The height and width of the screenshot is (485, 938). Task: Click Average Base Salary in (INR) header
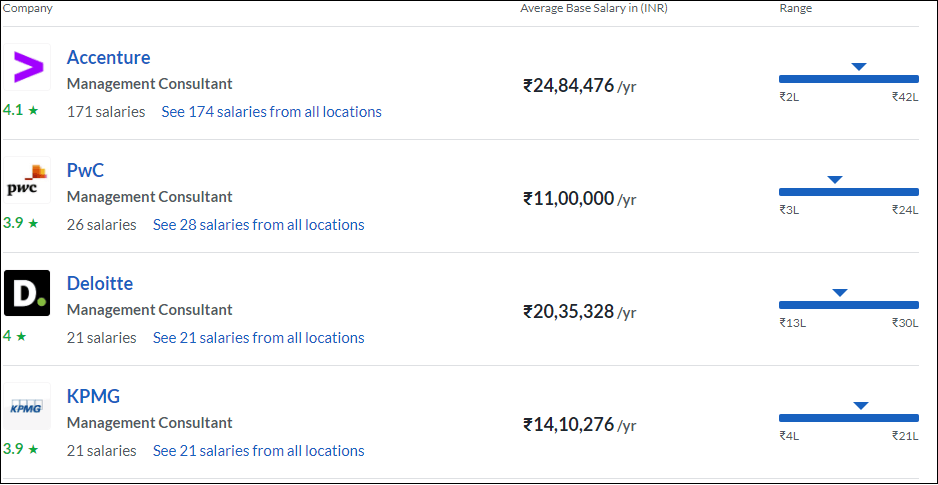point(594,8)
